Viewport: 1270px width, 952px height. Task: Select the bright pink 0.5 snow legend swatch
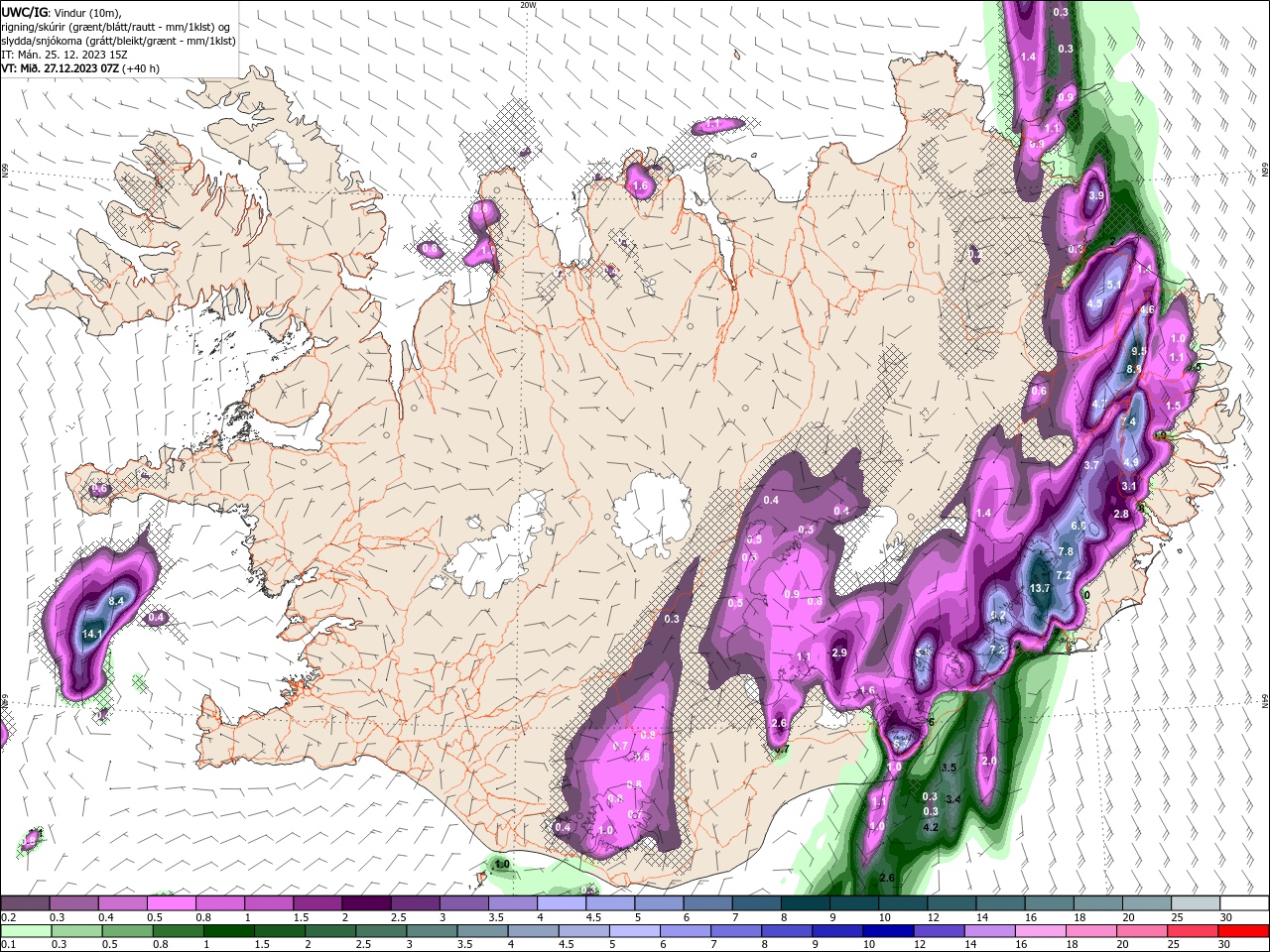click(x=171, y=903)
